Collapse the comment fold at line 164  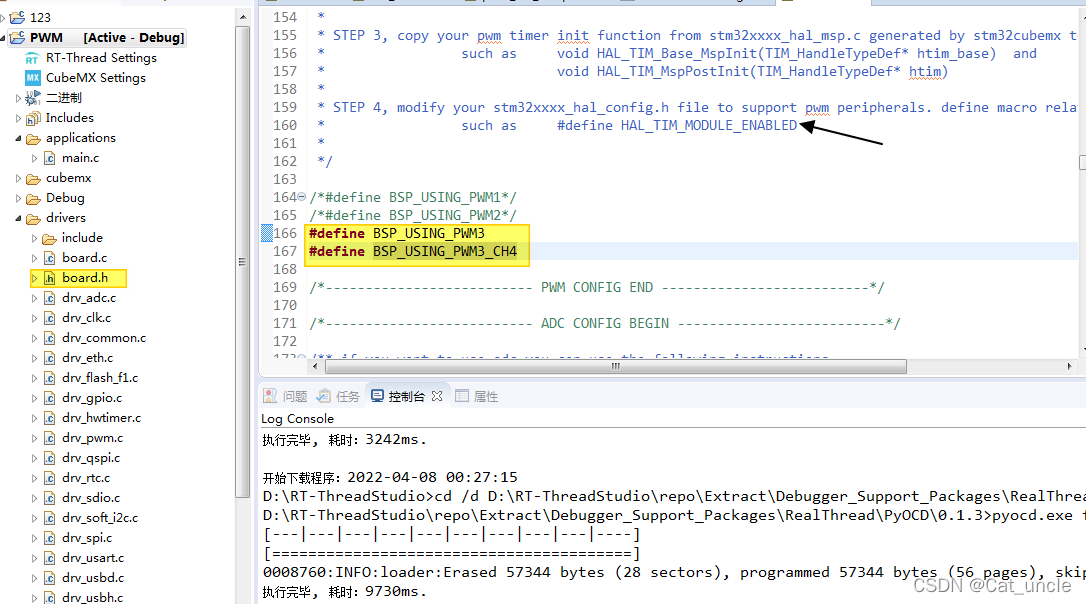pyautogui.click(x=301, y=197)
